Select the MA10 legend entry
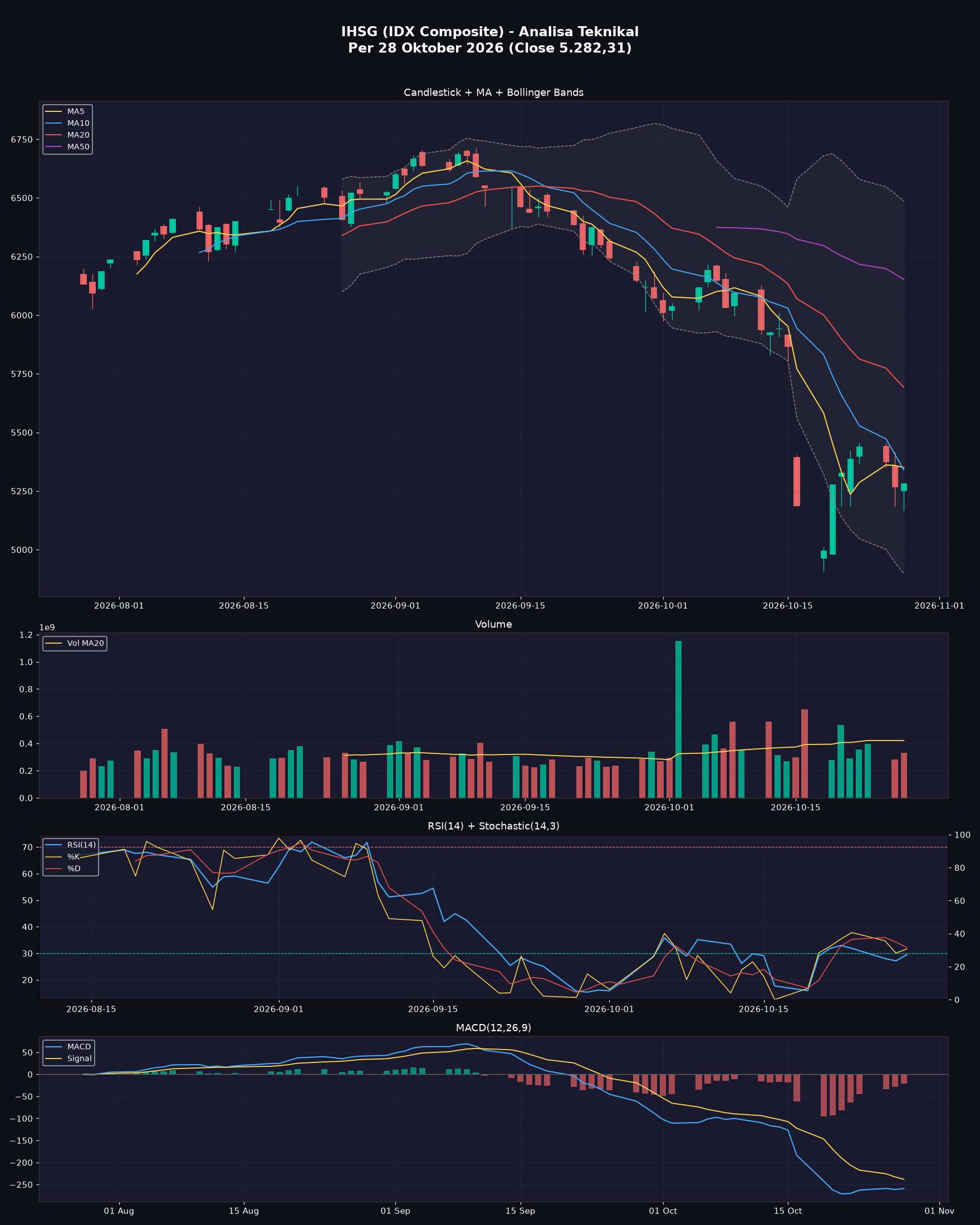Viewport: 980px width, 1225px height. [67, 123]
